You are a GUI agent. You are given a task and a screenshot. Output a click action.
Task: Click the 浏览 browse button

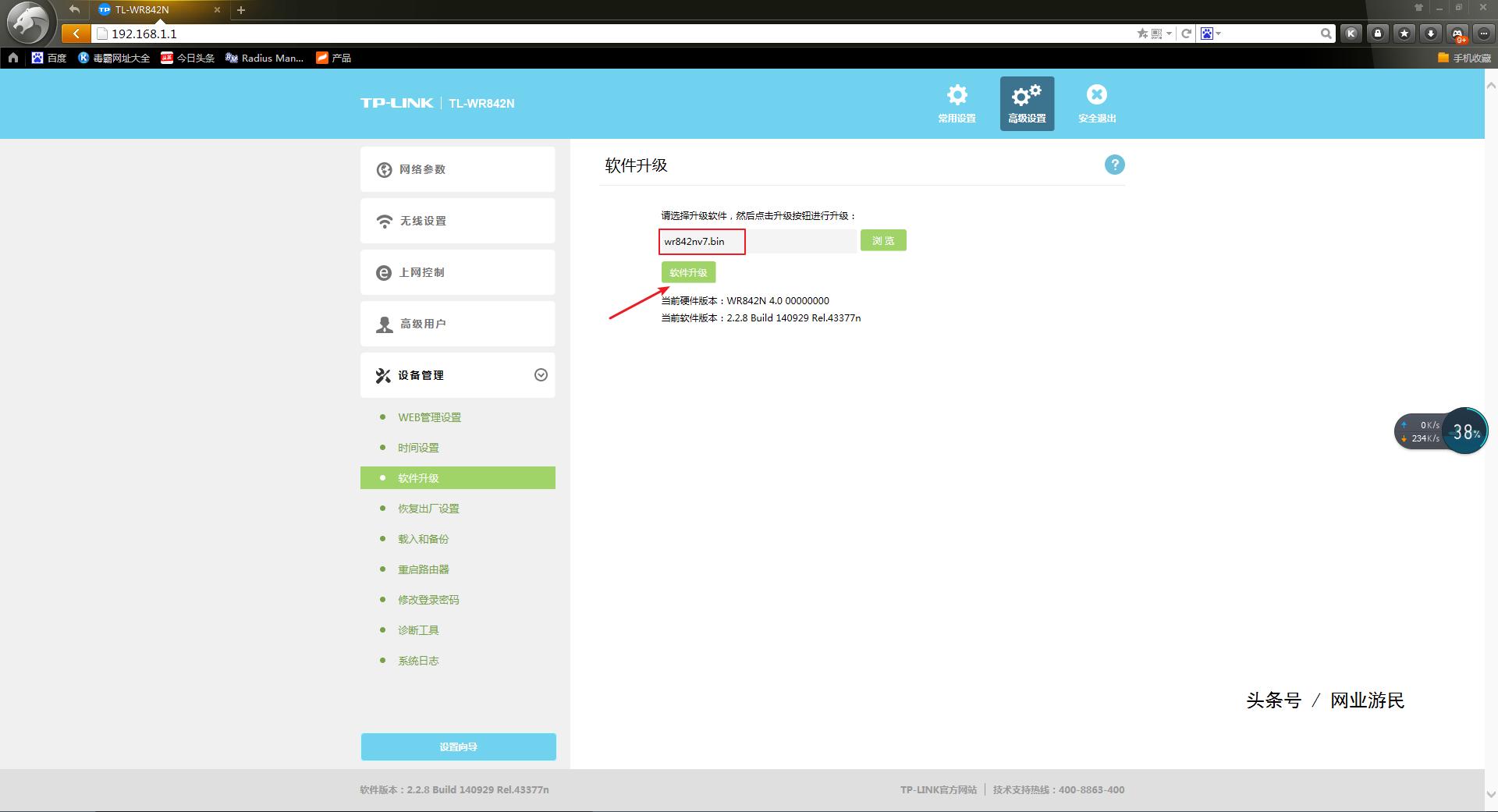coord(883,240)
